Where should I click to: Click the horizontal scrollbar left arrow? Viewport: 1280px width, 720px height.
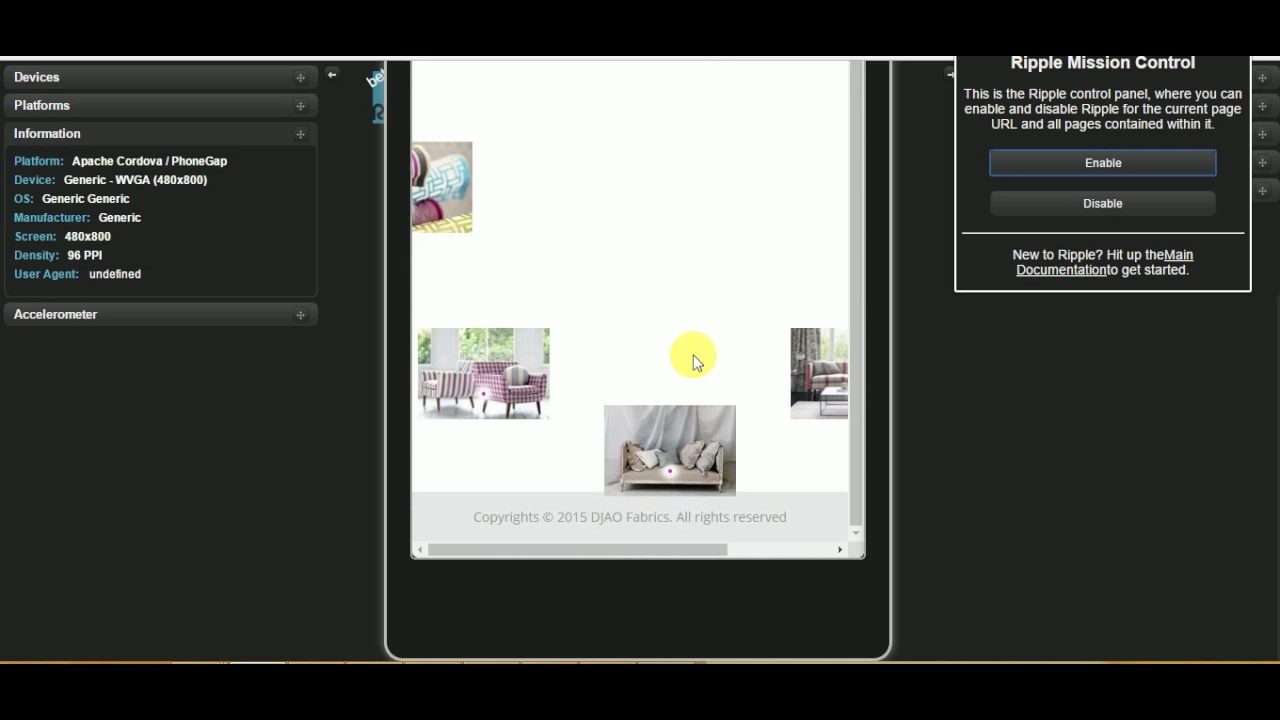coord(420,549)
